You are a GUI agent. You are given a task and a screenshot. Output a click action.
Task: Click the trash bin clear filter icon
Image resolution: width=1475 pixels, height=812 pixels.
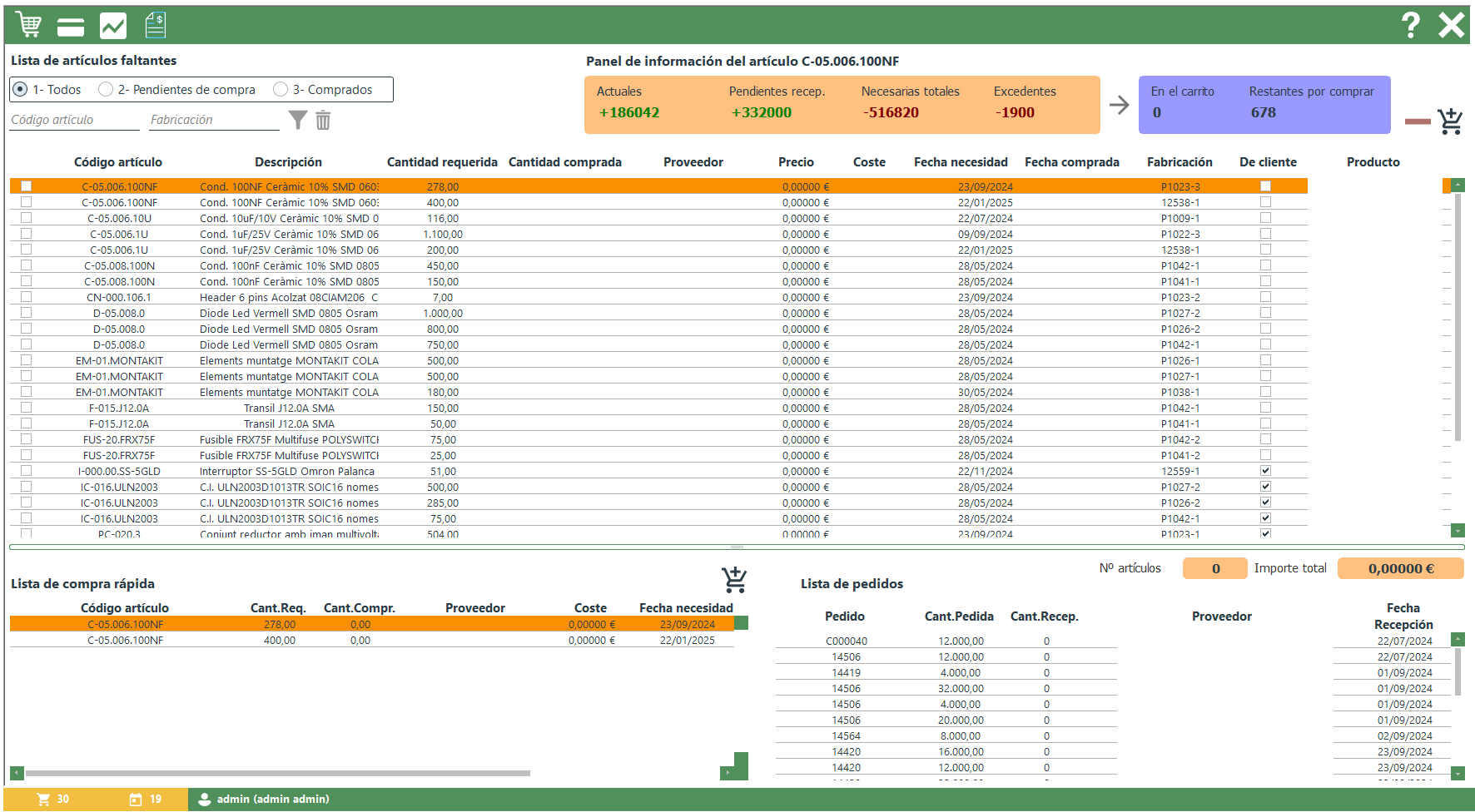pyautogui.click(x=323, y=121)
